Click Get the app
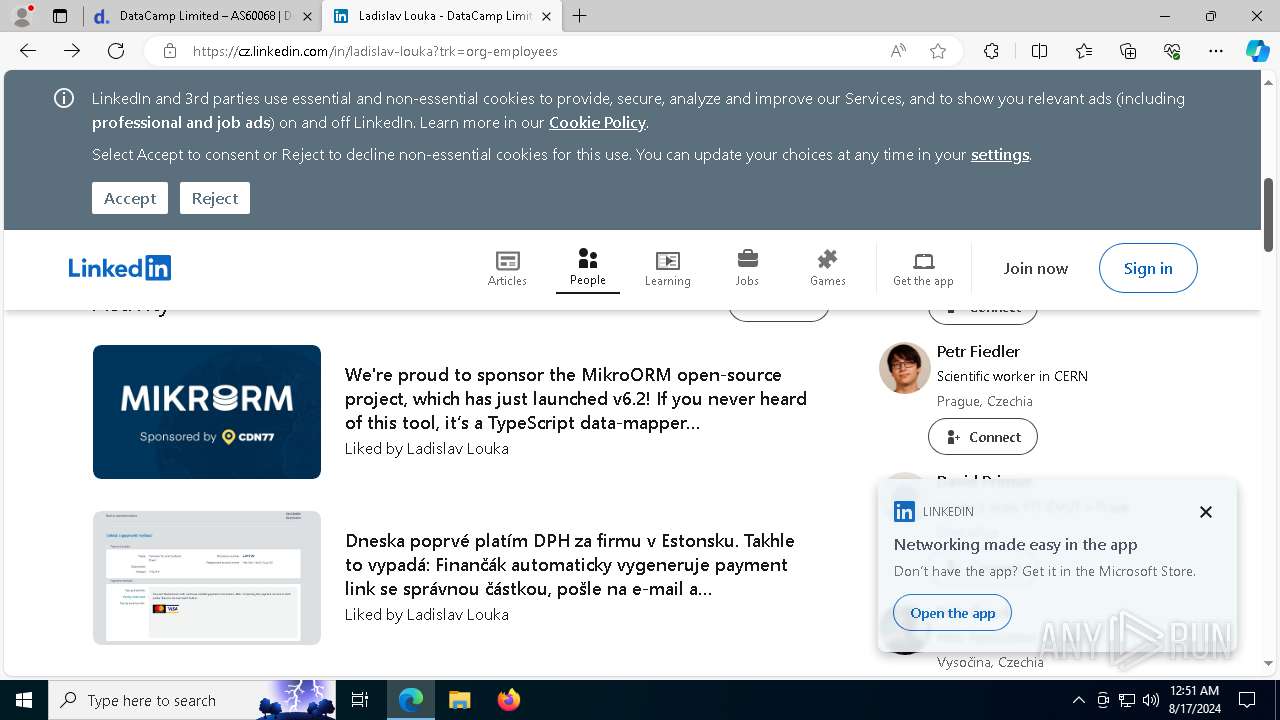1280x720 pixels. pos(923,268)
